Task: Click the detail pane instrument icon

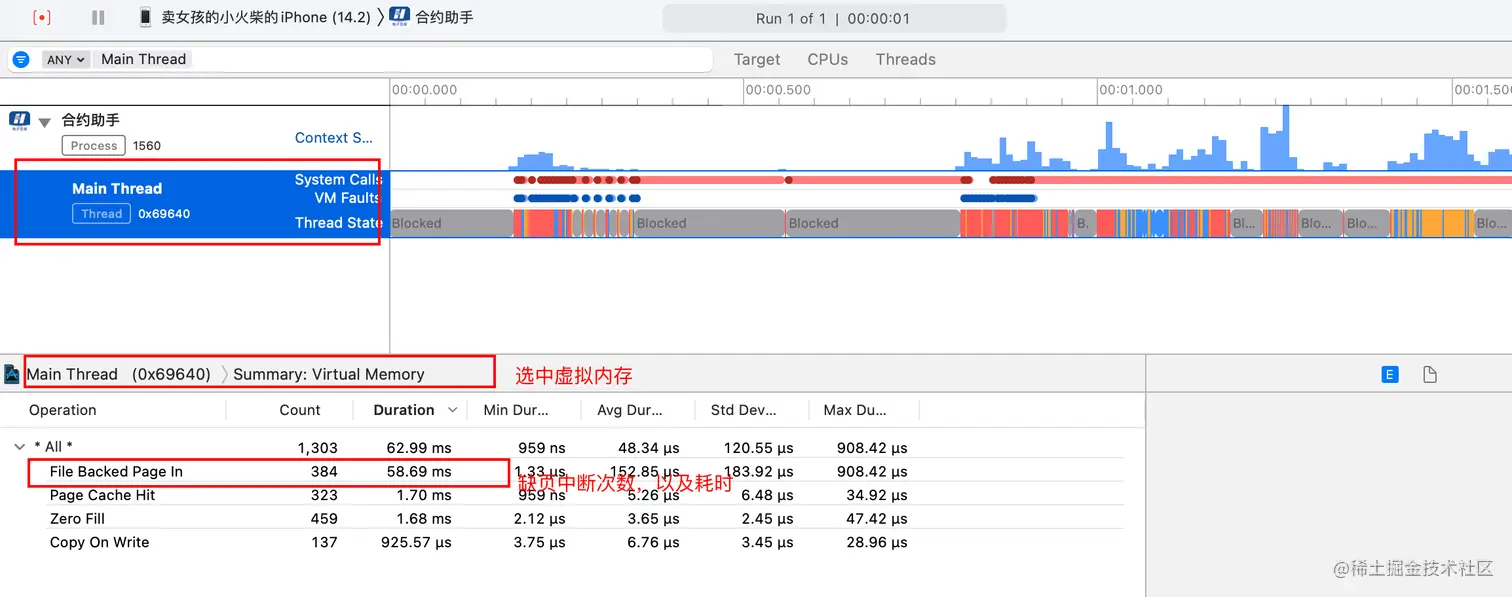Action: point(12,374)
